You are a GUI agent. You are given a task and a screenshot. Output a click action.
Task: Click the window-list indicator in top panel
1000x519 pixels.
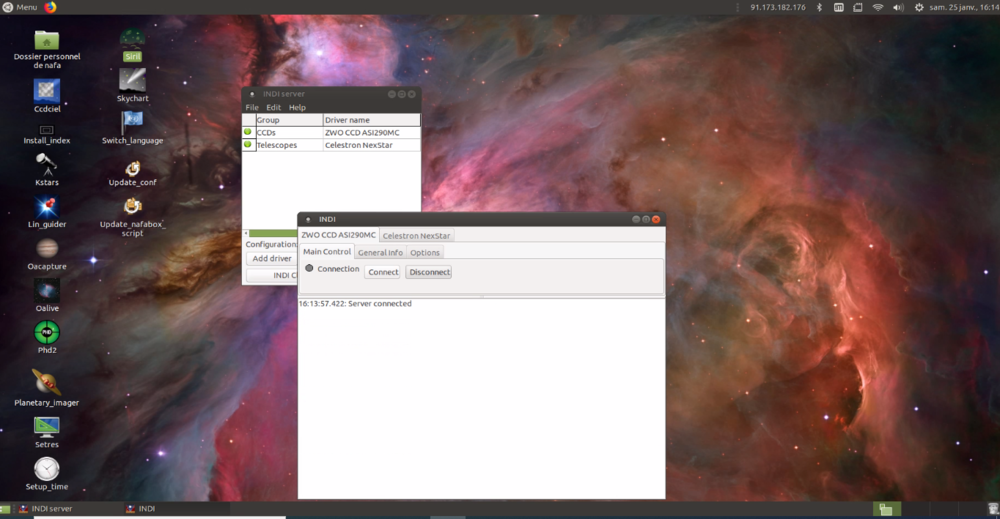tap(858, 8)
